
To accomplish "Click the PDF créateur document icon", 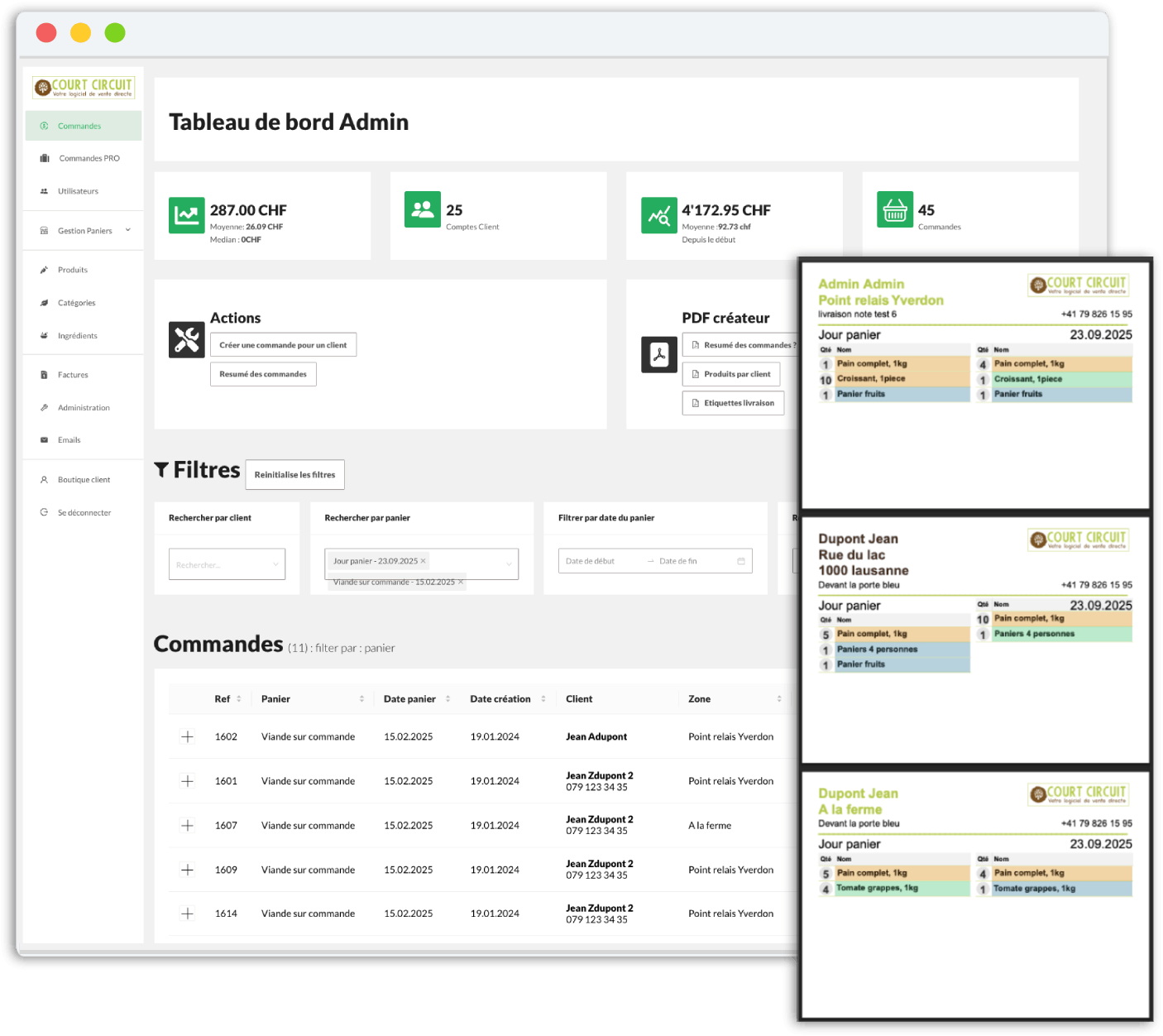I will 658,355.
